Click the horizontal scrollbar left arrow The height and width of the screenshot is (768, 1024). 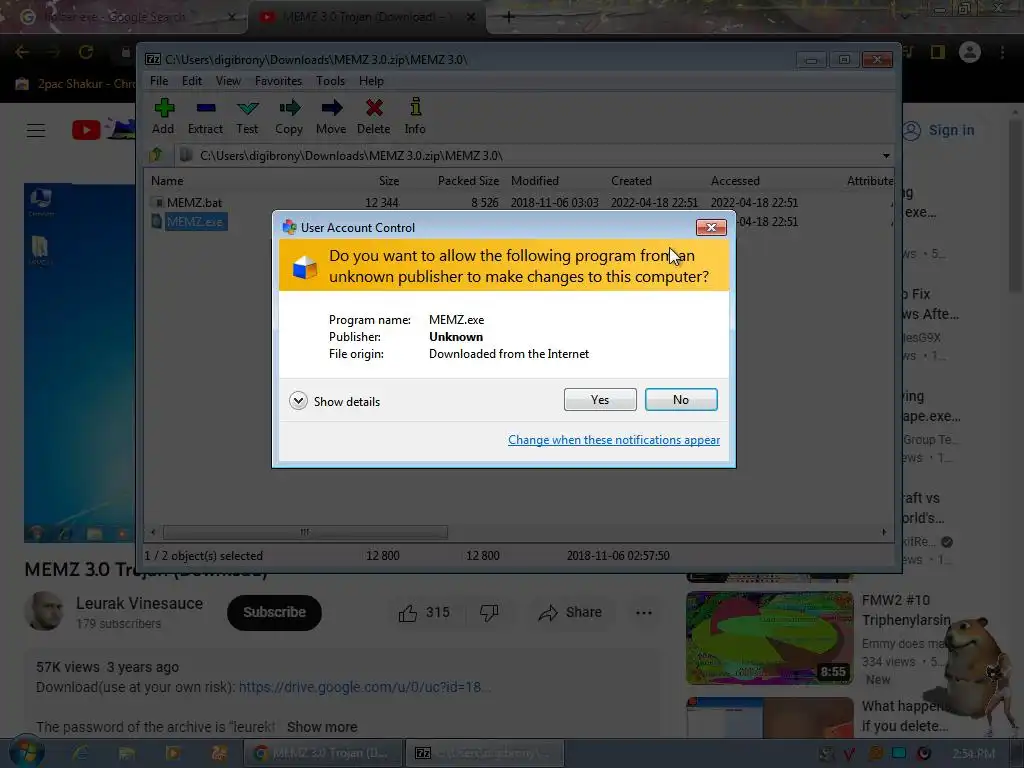pos(153,532)
